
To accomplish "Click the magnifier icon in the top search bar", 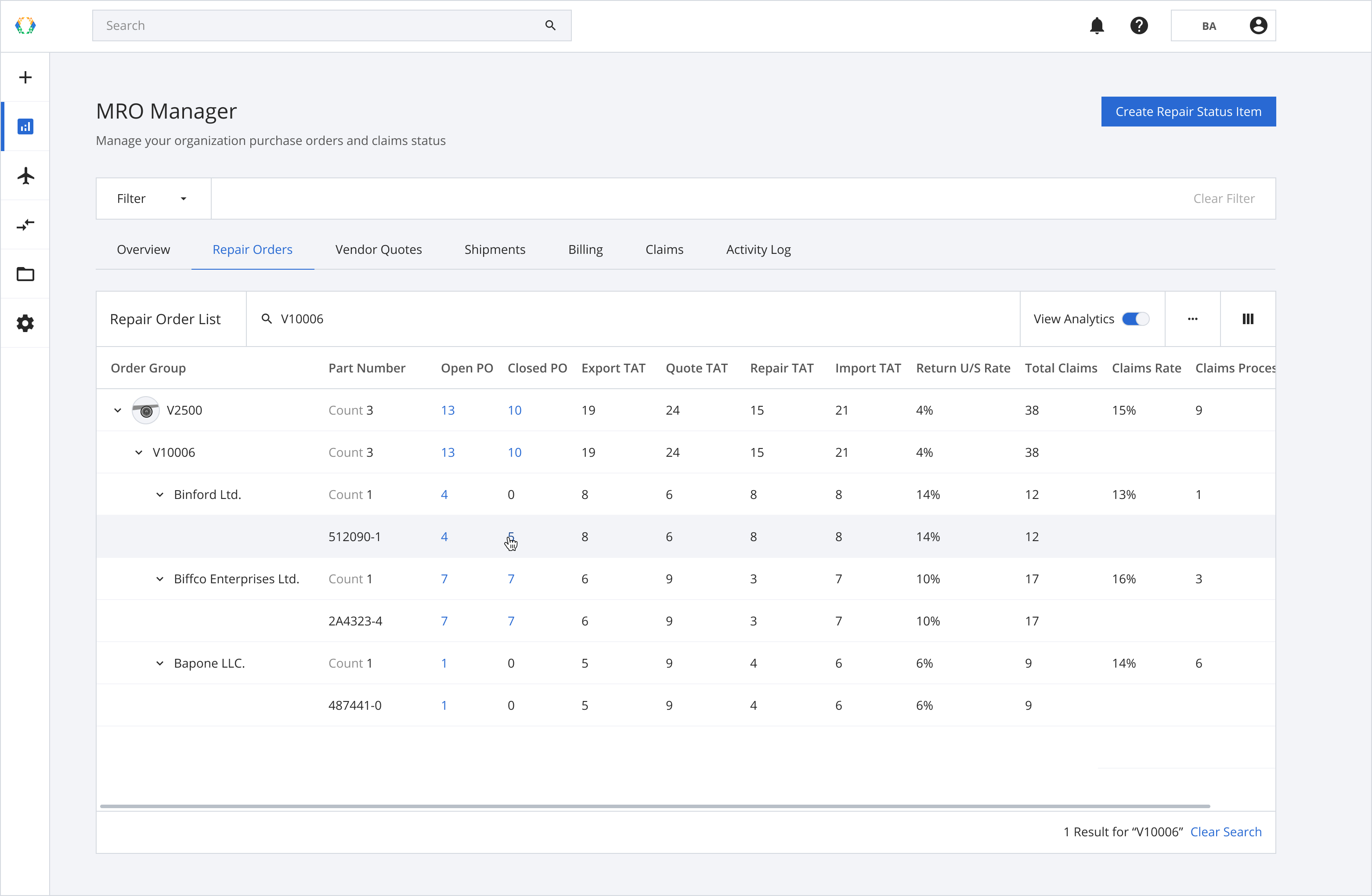I will [550, 25].
